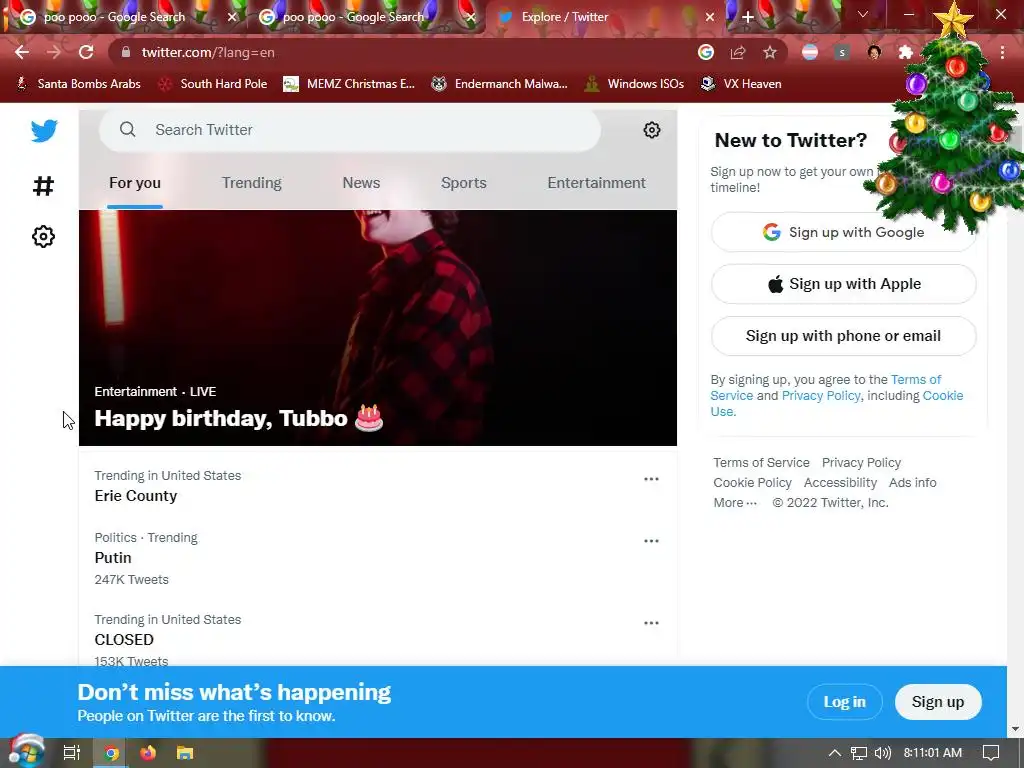Open Cookie Use link
1024x768 pixels.
click(942, 395)
